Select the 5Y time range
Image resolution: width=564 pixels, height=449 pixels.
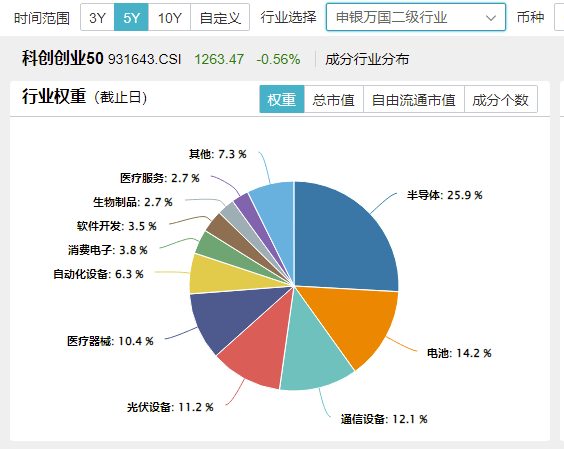coord(131,17)
